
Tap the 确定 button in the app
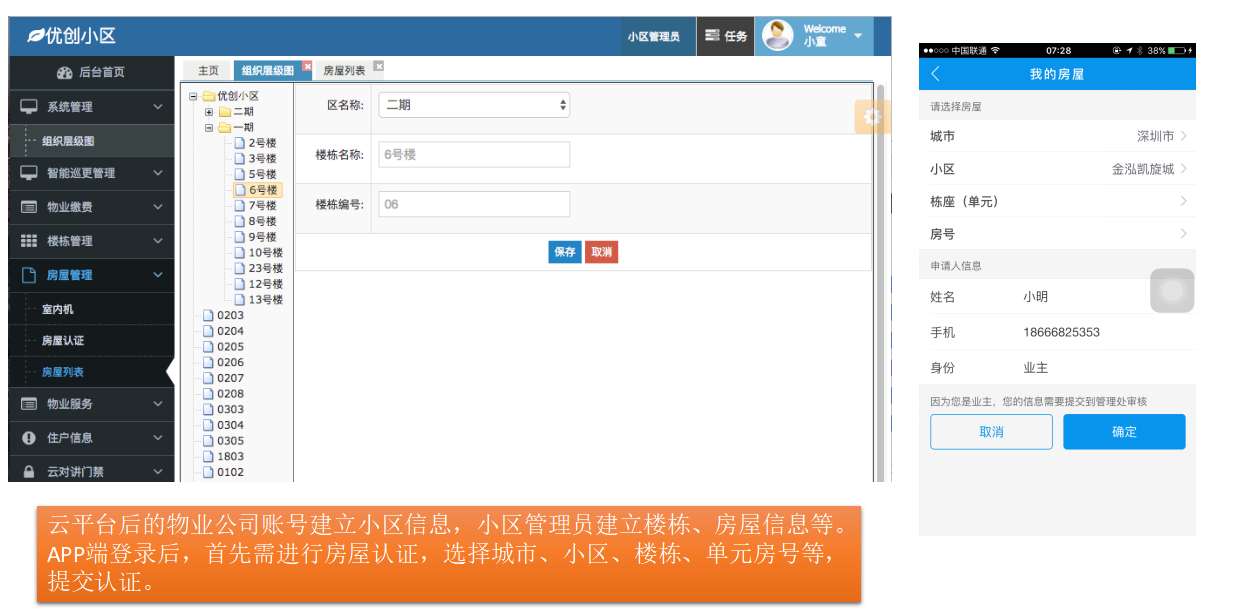[x=1124, y=432]
